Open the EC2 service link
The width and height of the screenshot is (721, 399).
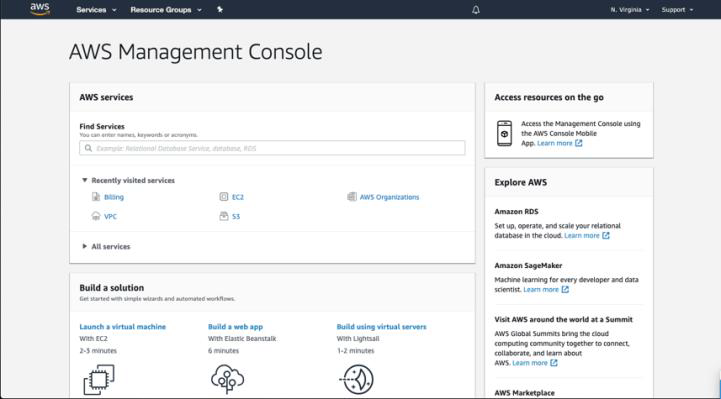click(x=238, y=197)
